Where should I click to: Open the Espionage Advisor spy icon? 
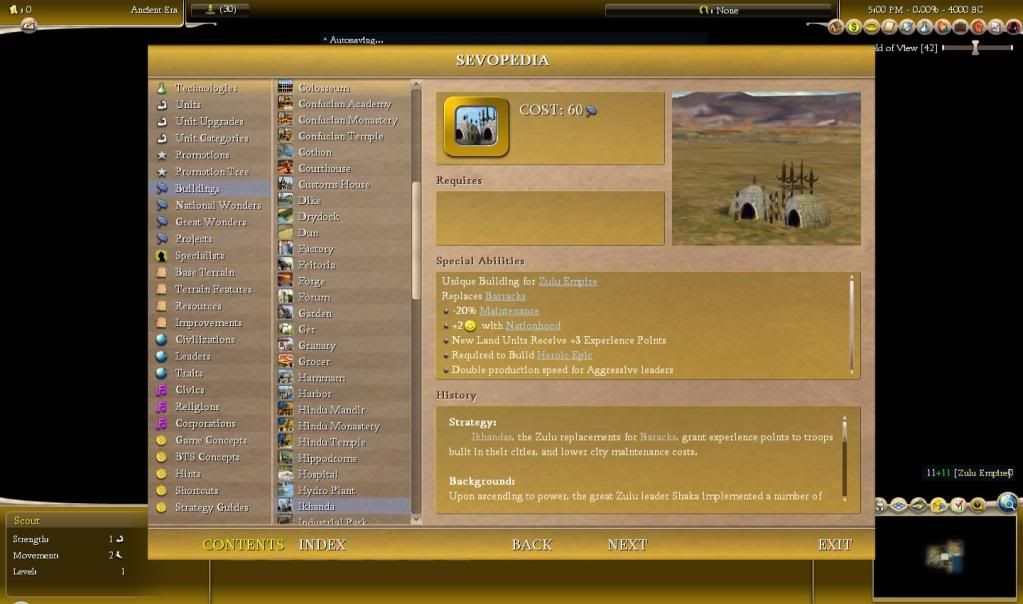(1013, 27)
